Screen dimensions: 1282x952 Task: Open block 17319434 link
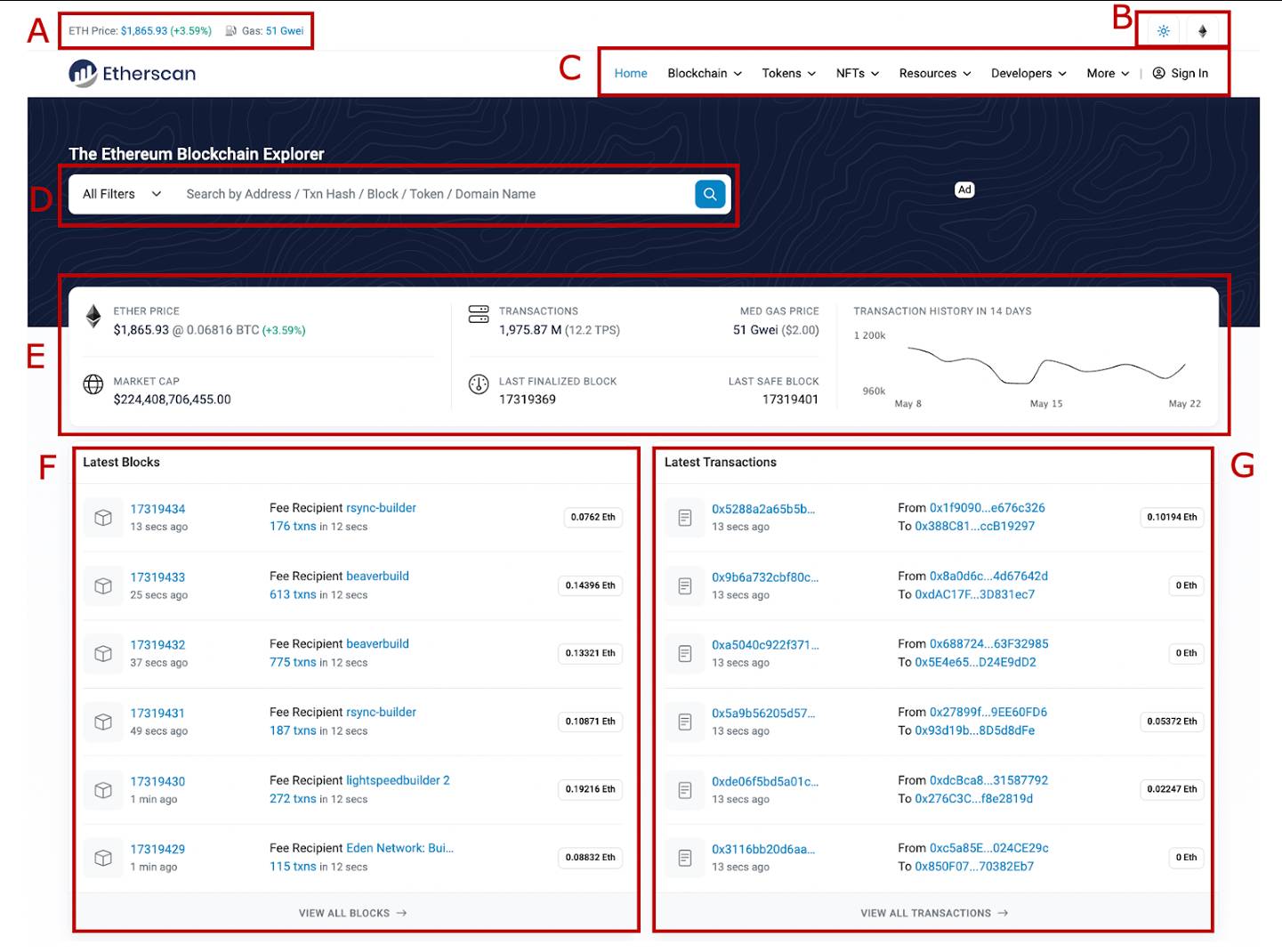(x=157, y=509)
